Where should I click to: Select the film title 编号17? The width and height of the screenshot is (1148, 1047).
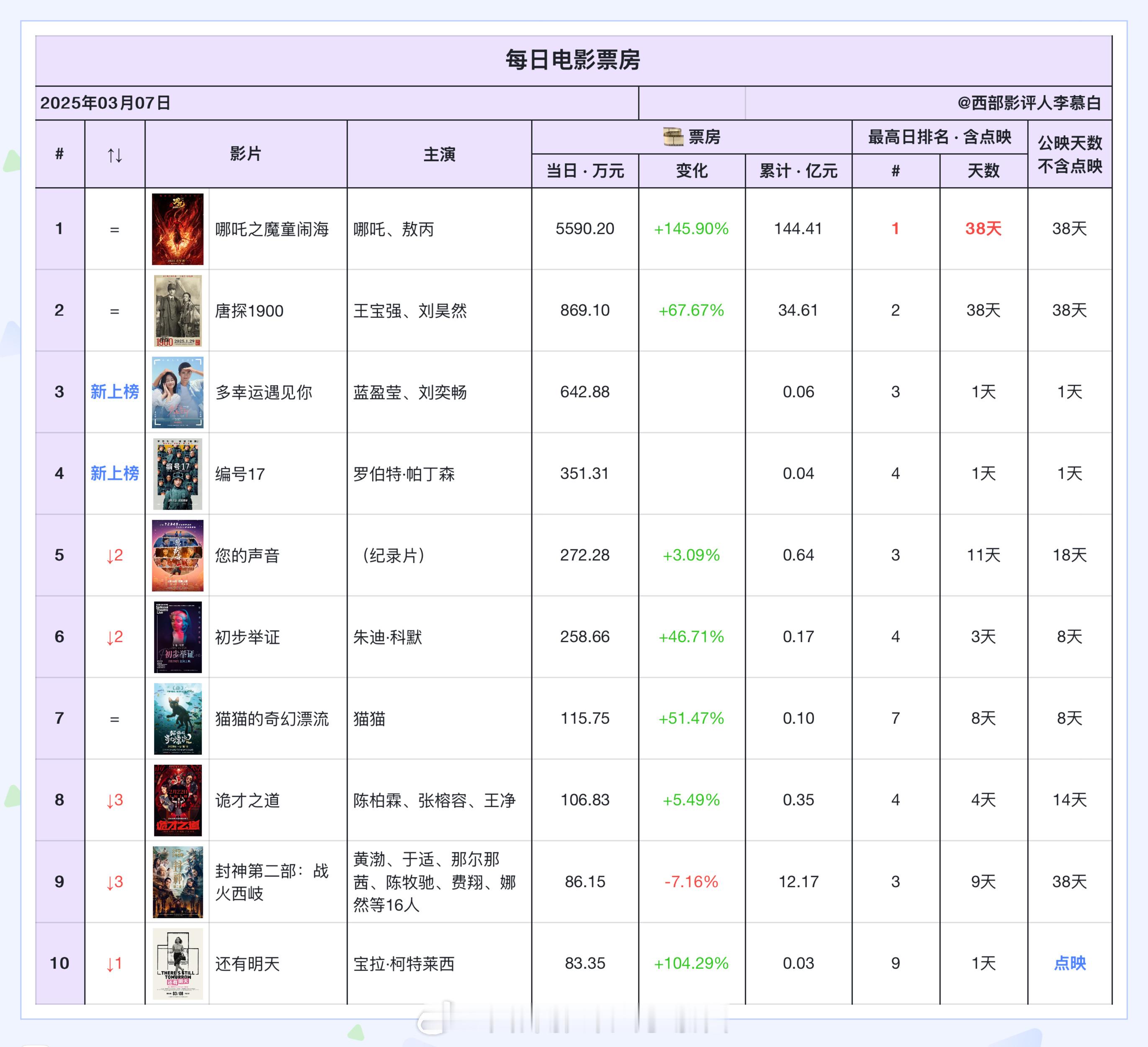[240, 474]
